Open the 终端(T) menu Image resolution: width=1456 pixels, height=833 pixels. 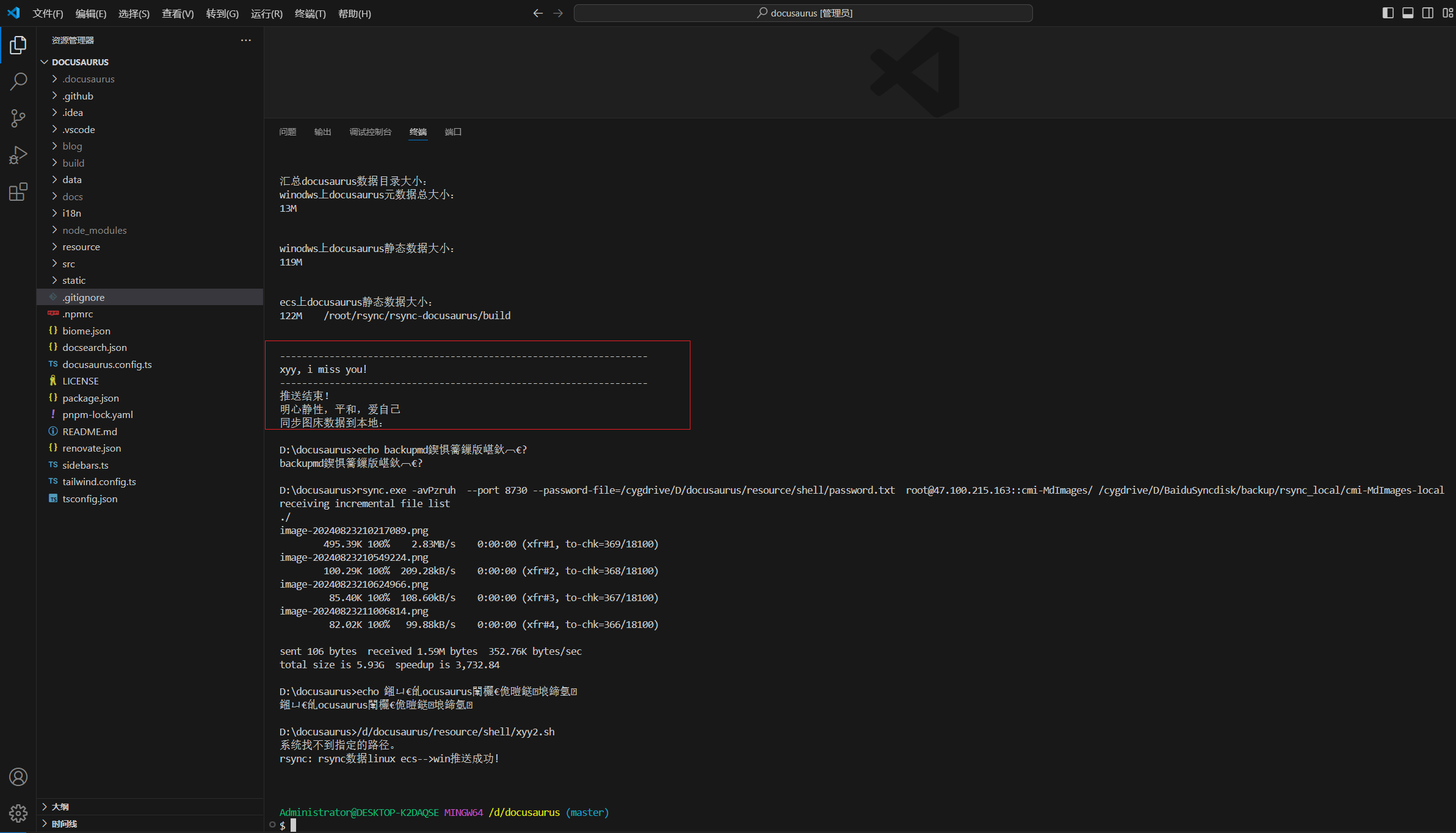tap(310, 13)
